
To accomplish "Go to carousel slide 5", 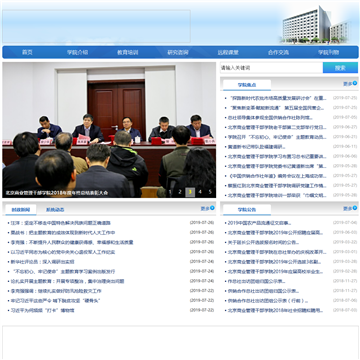I will pos(210,192).
